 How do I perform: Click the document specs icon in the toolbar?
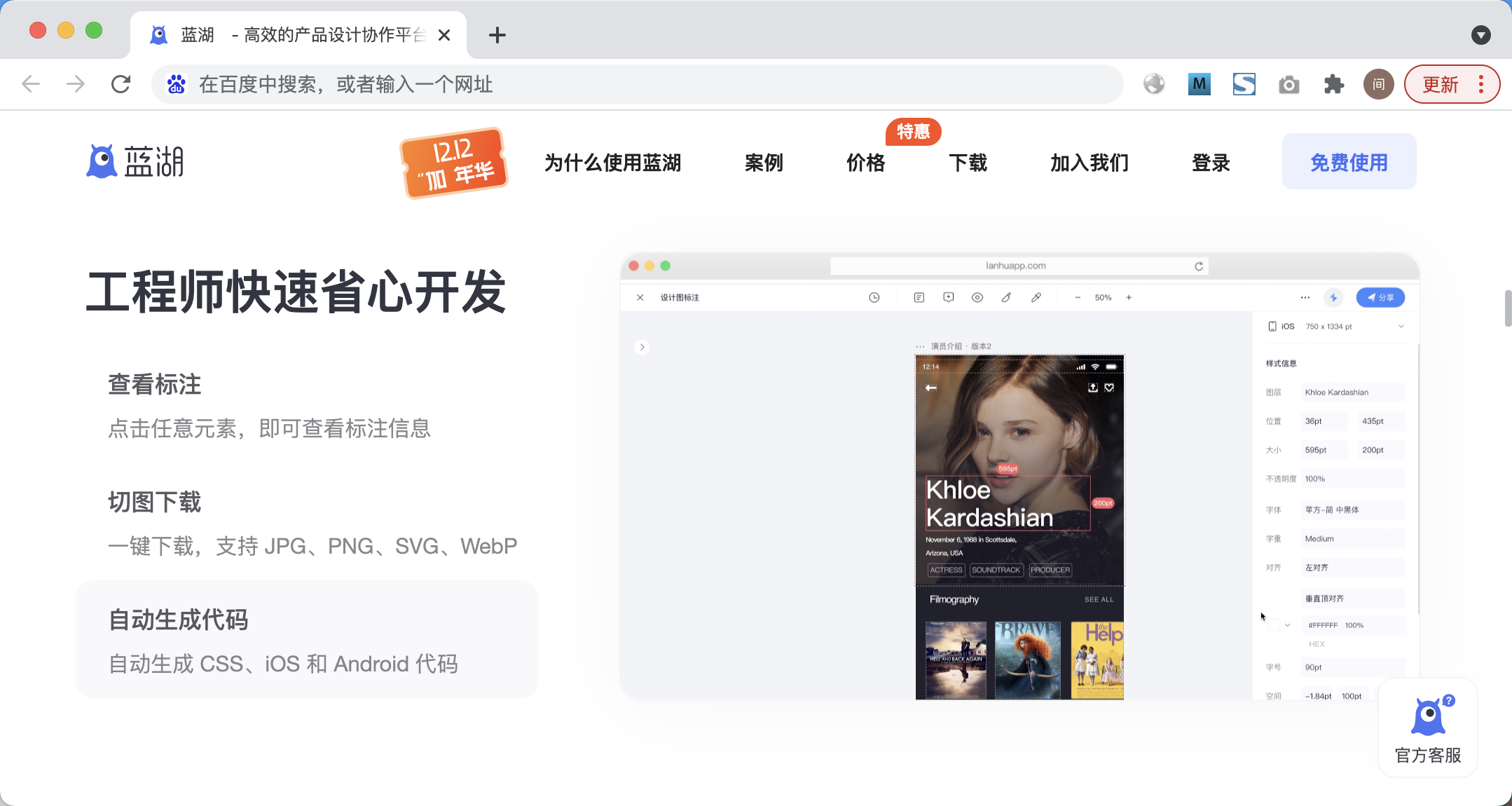(x=919, y=297)
